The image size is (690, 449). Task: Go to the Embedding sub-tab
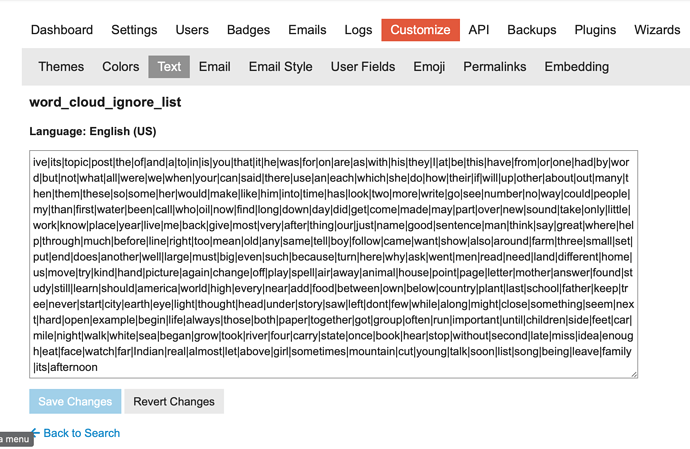click(x=576, y=66)
